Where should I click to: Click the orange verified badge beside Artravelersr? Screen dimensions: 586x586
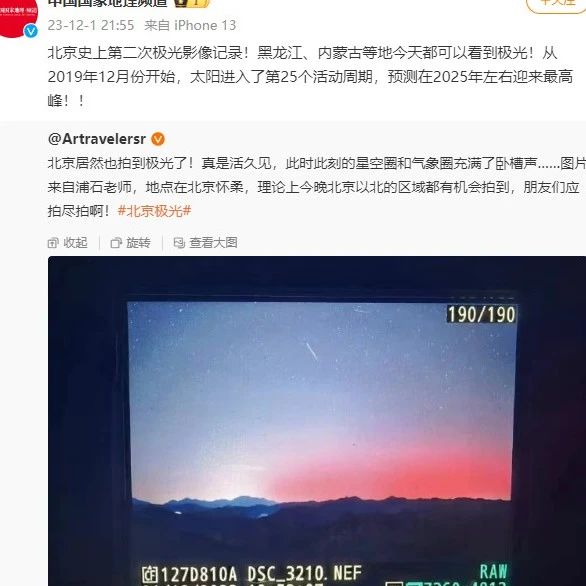coord(158,139)
